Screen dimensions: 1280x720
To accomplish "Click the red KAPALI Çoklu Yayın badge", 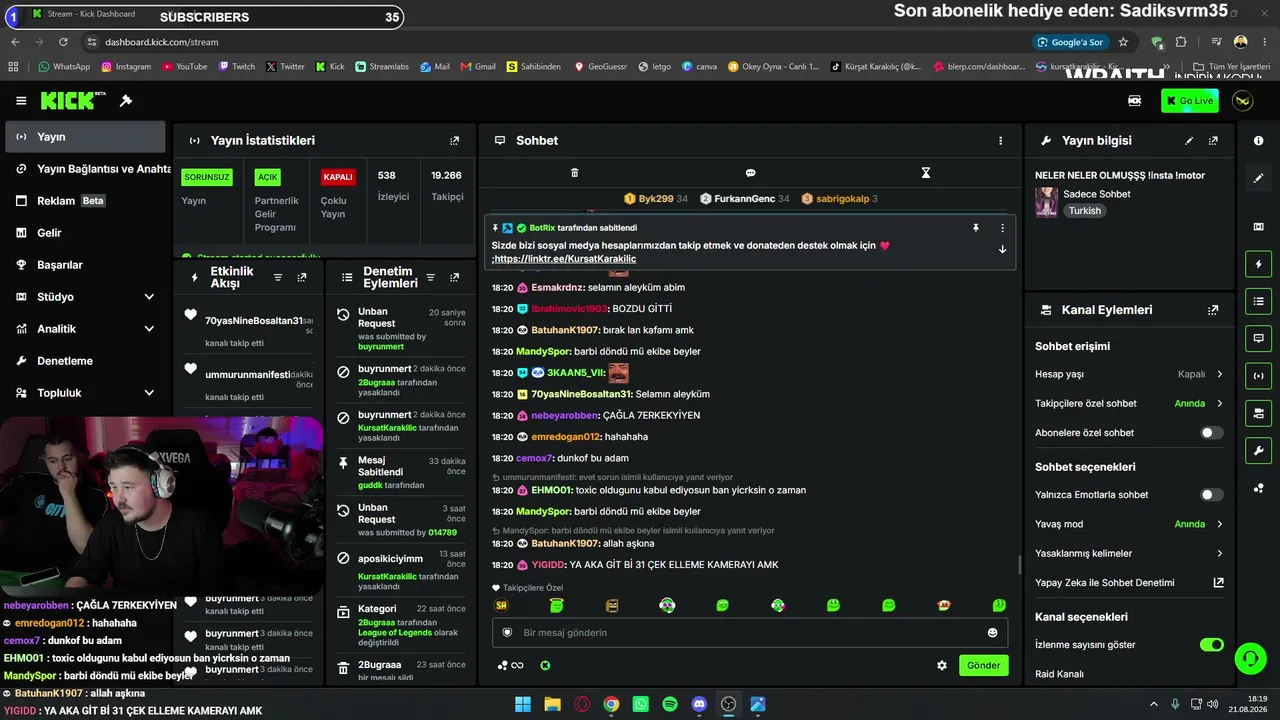I will [338, 177].
